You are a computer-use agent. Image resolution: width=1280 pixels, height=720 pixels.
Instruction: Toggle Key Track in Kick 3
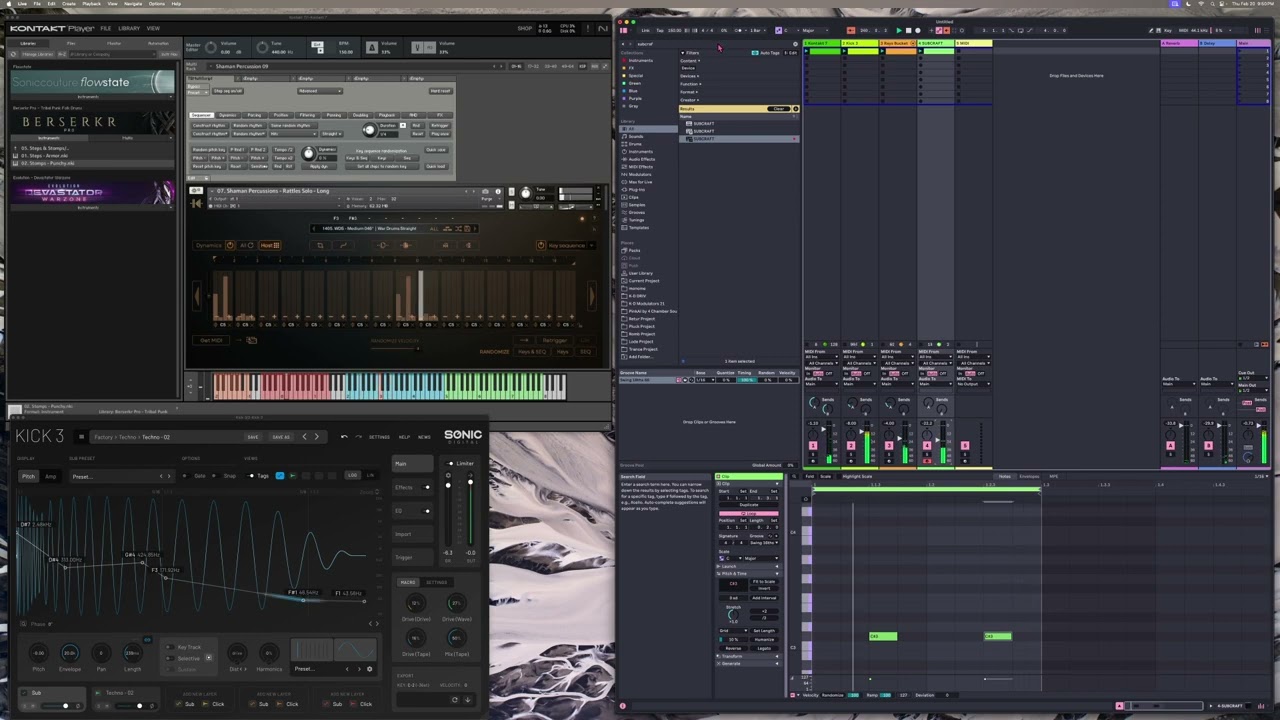tap(171, 647)
